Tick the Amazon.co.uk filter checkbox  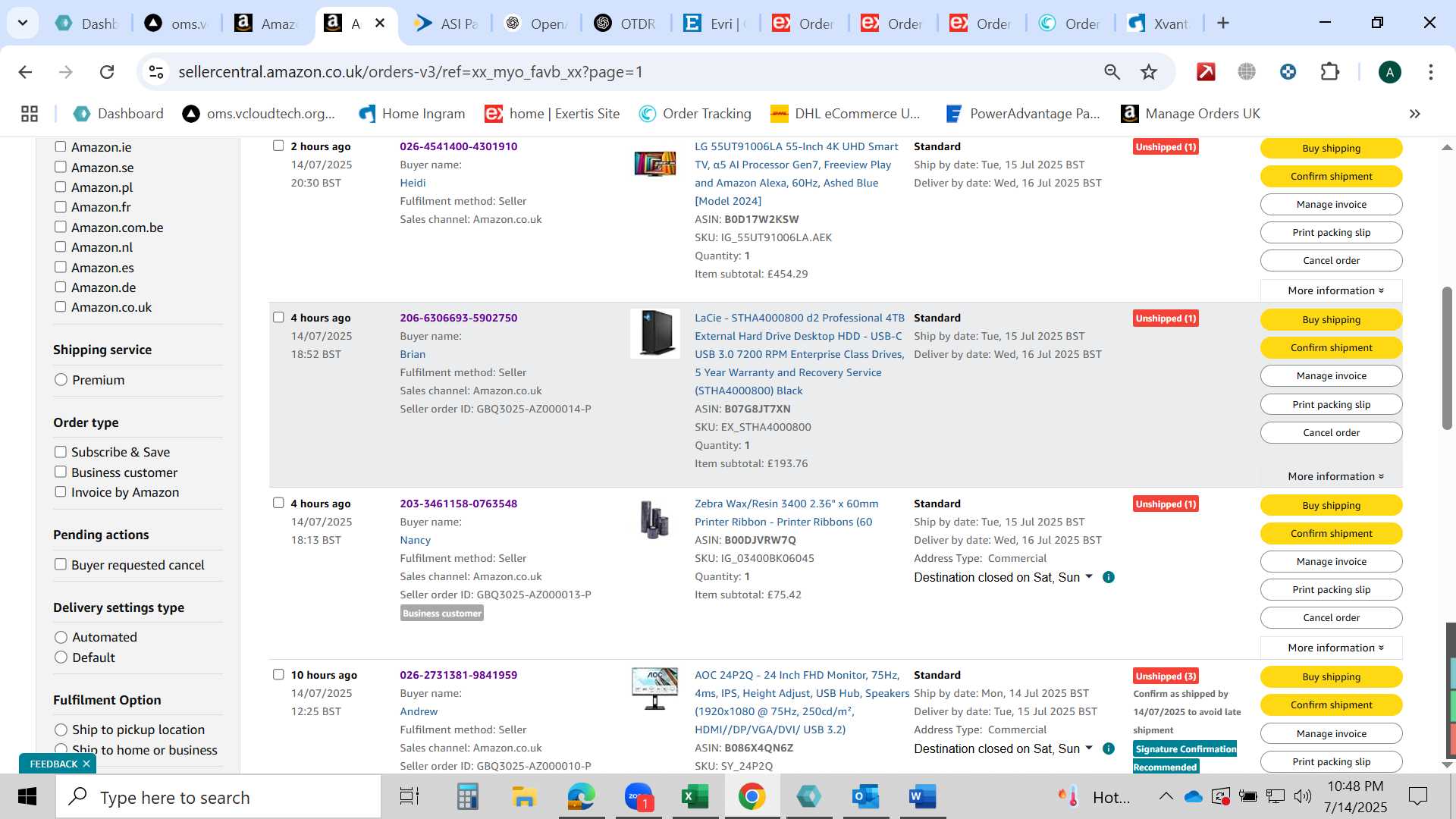61,307
